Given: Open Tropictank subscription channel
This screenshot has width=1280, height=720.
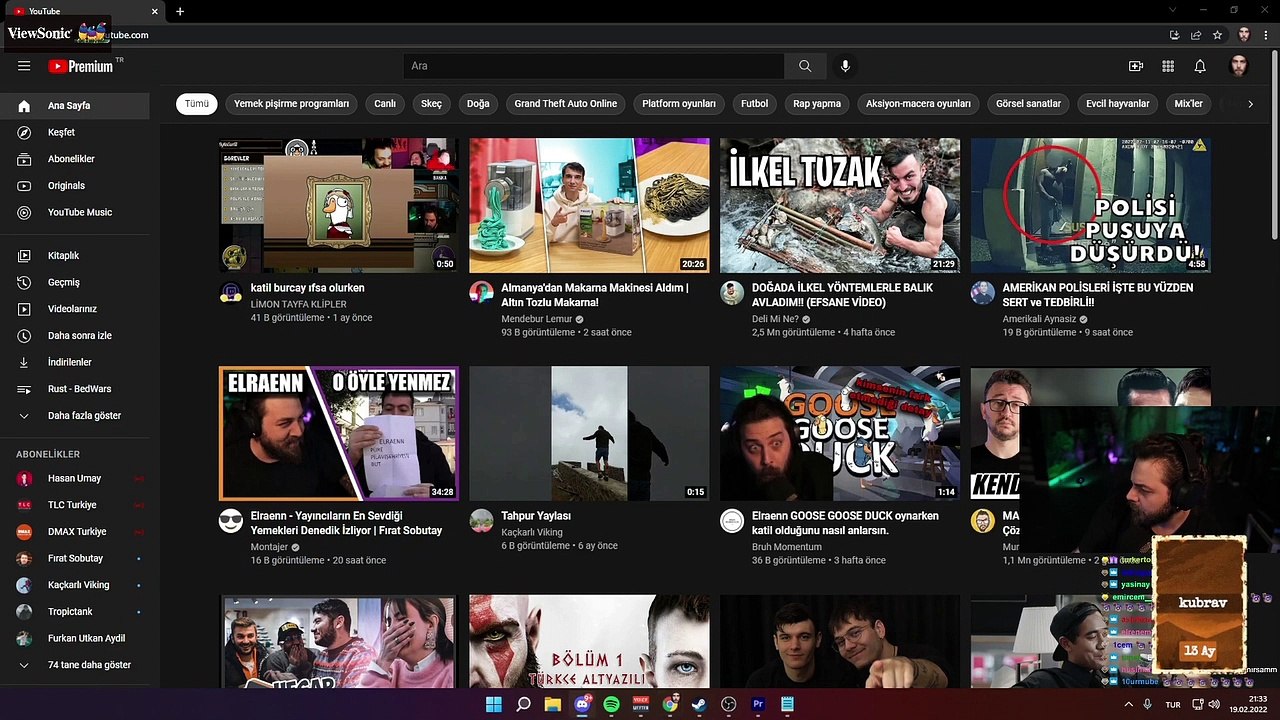Looking at the screenshot, I should click(x=75, y=611).
